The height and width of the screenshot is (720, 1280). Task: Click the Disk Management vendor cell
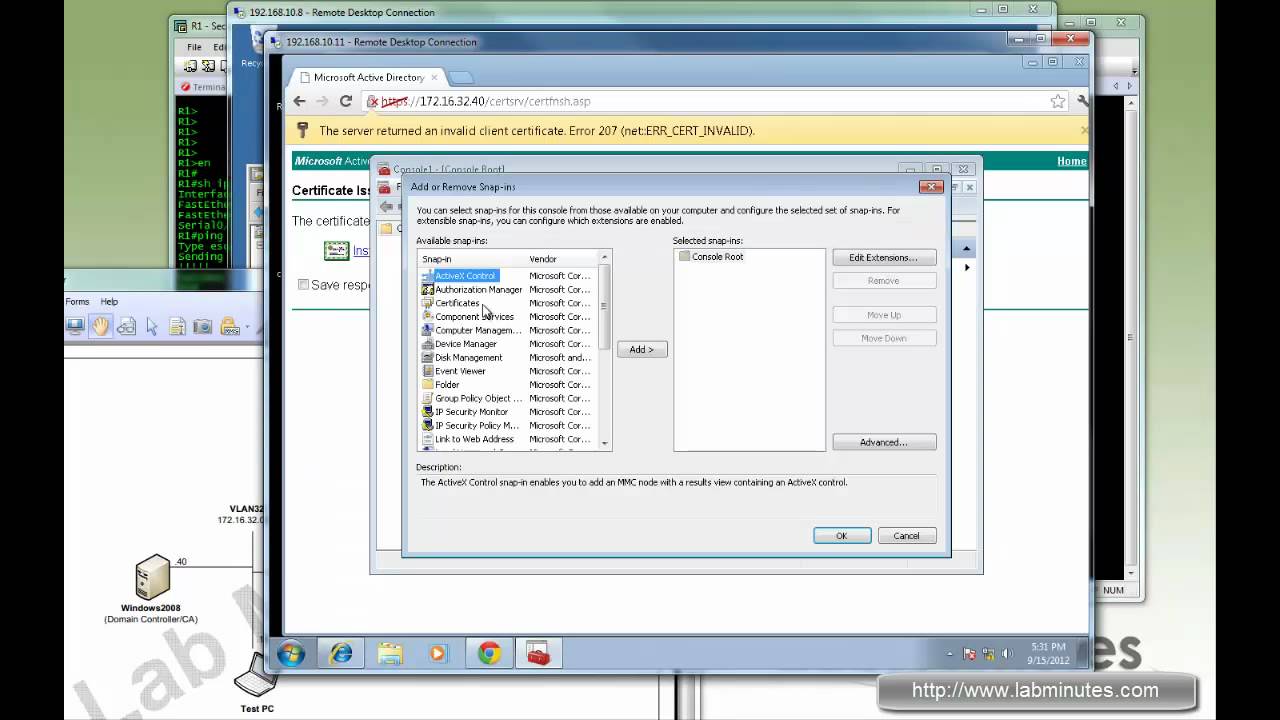tap(560, 357)
